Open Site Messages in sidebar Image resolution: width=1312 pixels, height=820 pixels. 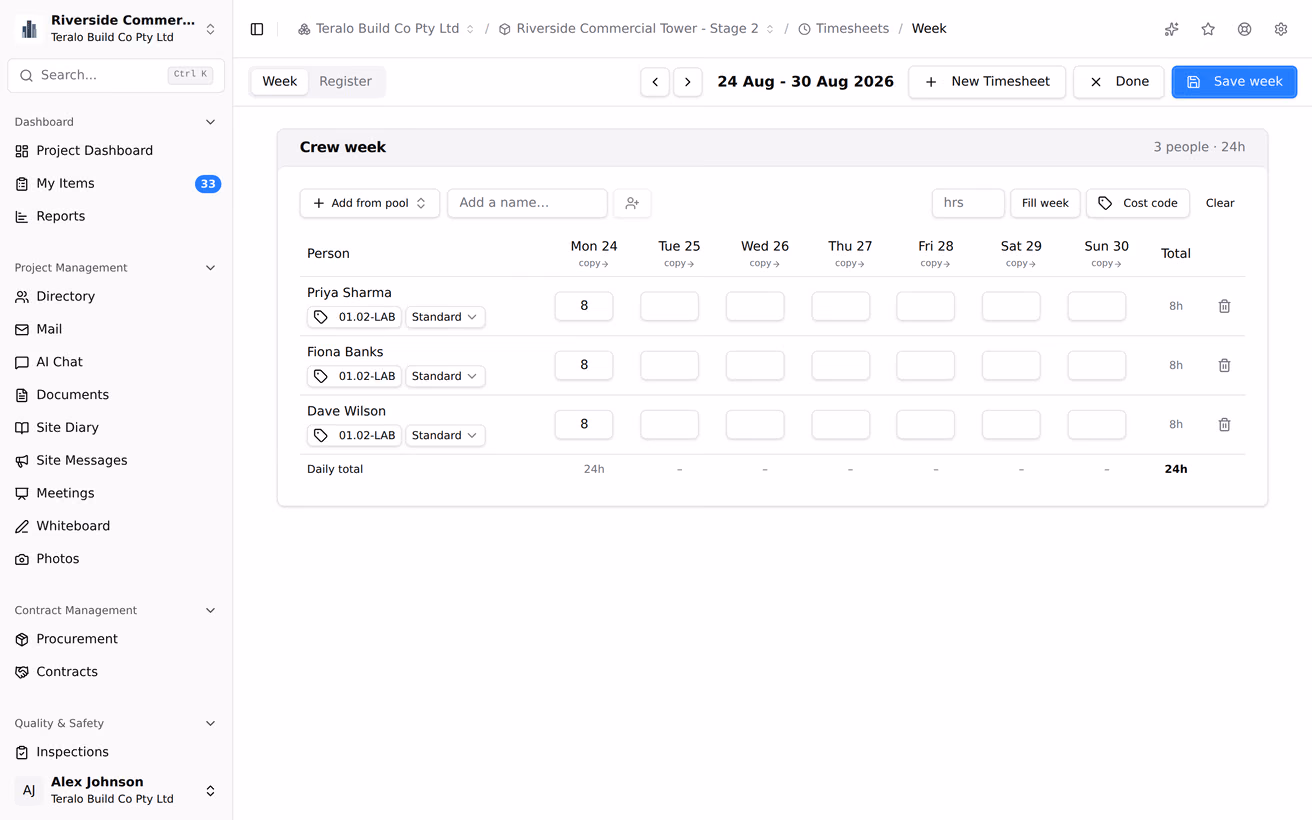point(116,460)
